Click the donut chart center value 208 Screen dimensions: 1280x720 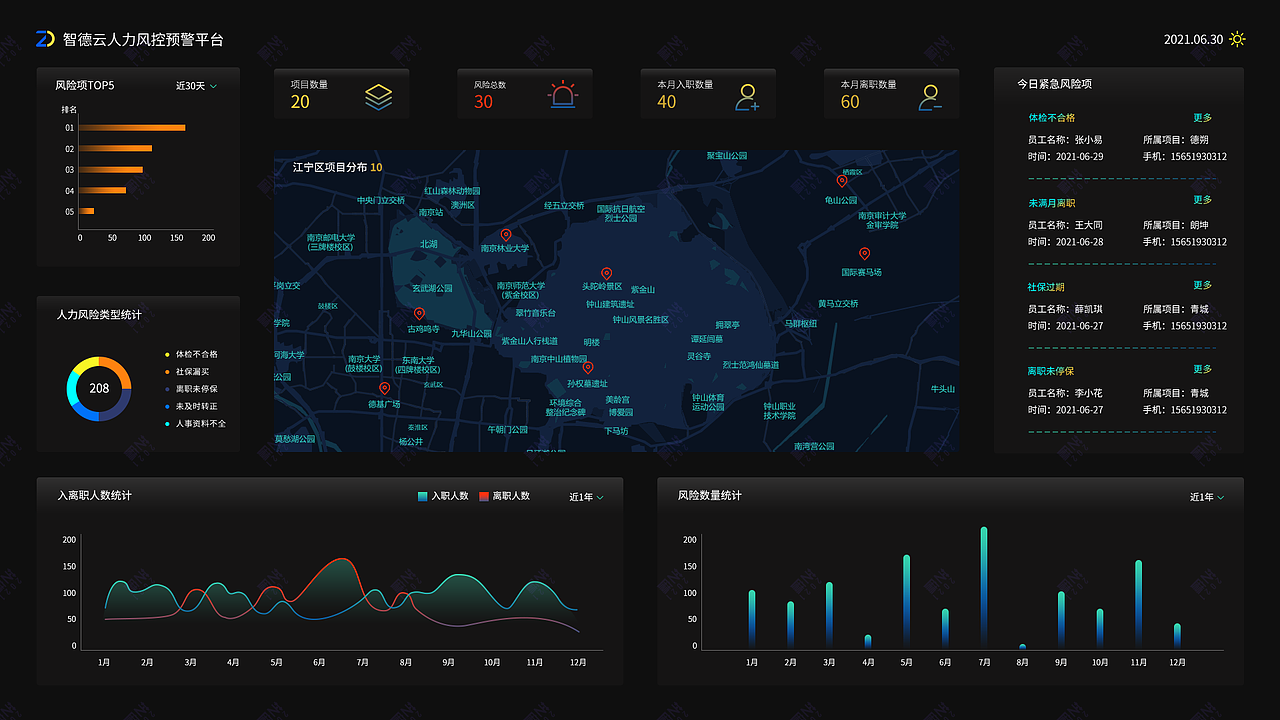99,388
